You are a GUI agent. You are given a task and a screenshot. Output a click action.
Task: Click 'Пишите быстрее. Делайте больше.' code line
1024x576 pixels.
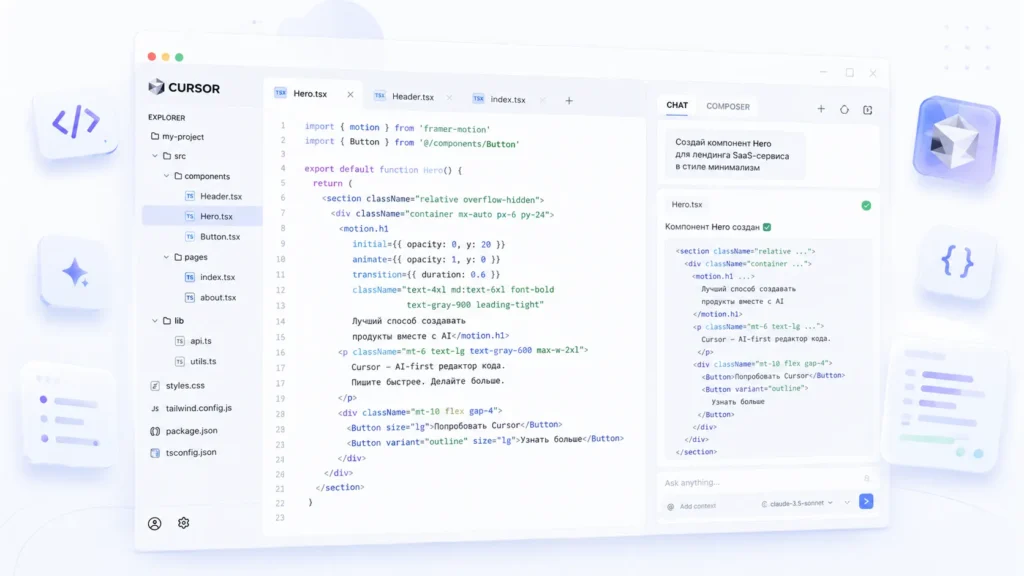pos(428,381)
